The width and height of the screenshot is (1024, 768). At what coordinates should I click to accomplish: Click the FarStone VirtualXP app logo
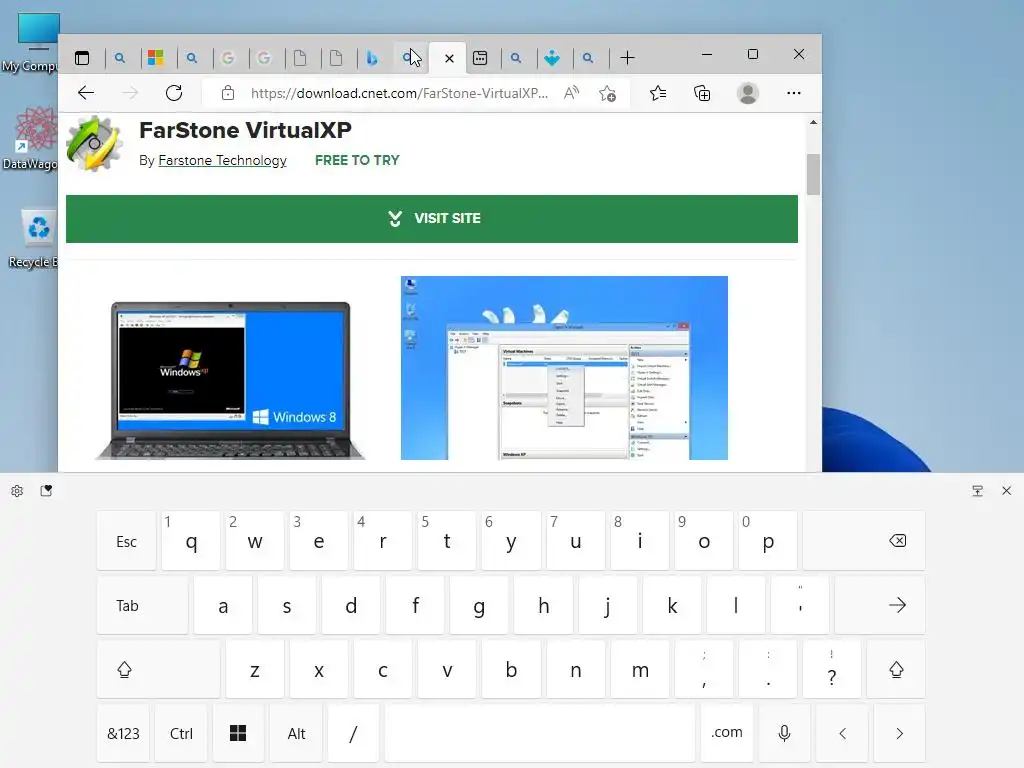[x=95, y=143]
